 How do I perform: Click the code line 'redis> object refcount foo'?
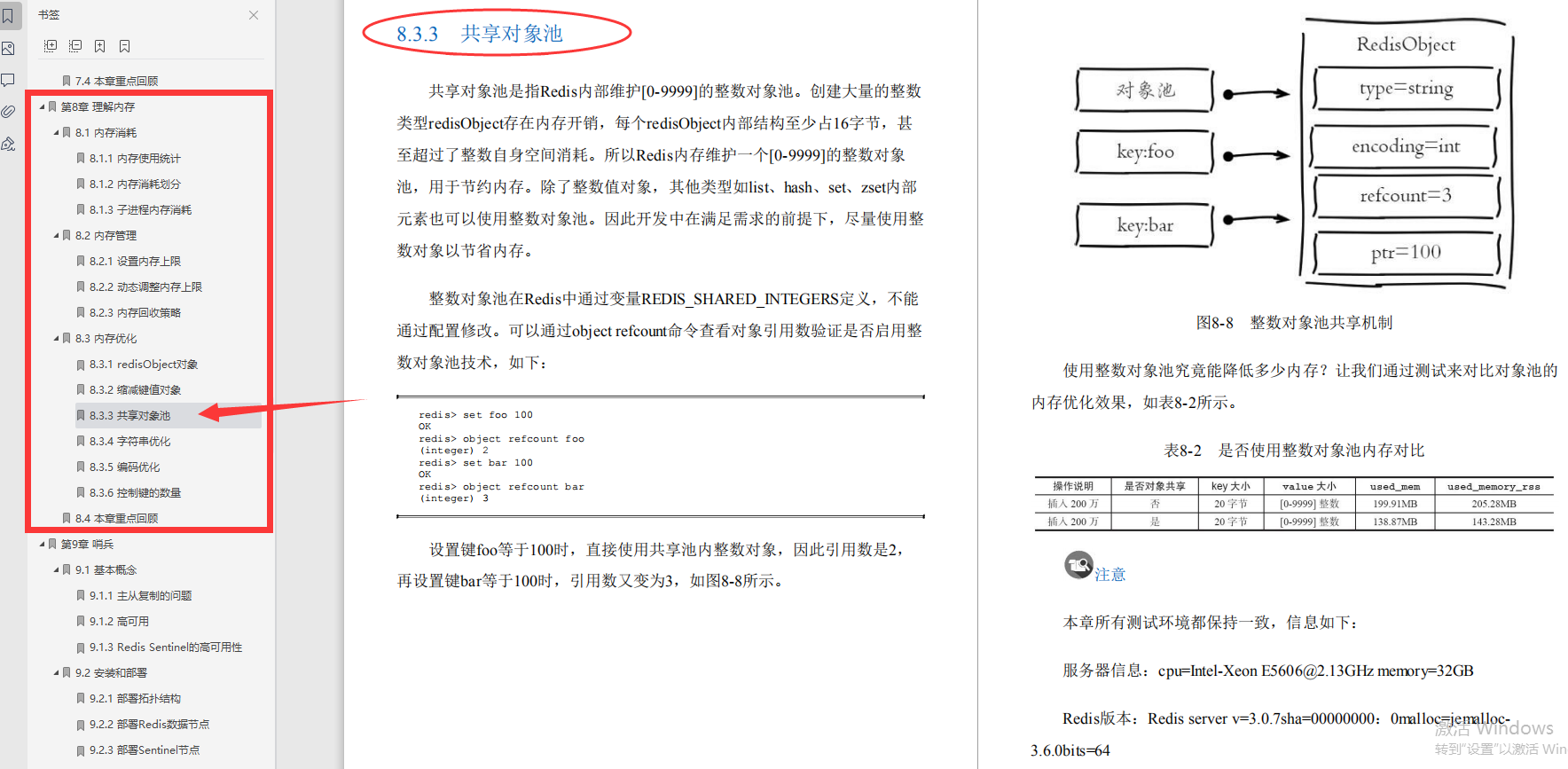[x=501, y=438]
